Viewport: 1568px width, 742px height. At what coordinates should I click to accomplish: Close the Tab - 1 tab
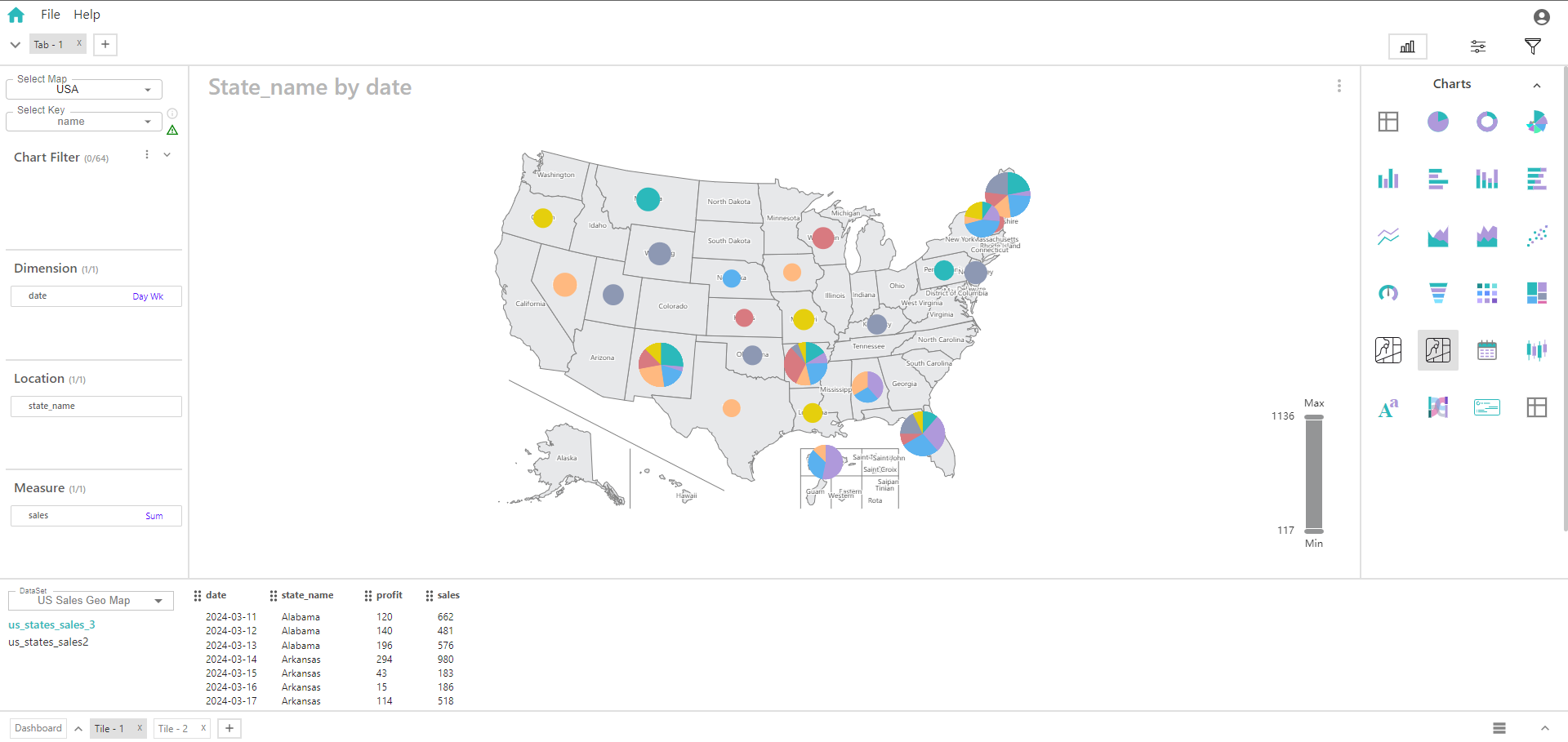pyautogui.click(x=79, y=44)
